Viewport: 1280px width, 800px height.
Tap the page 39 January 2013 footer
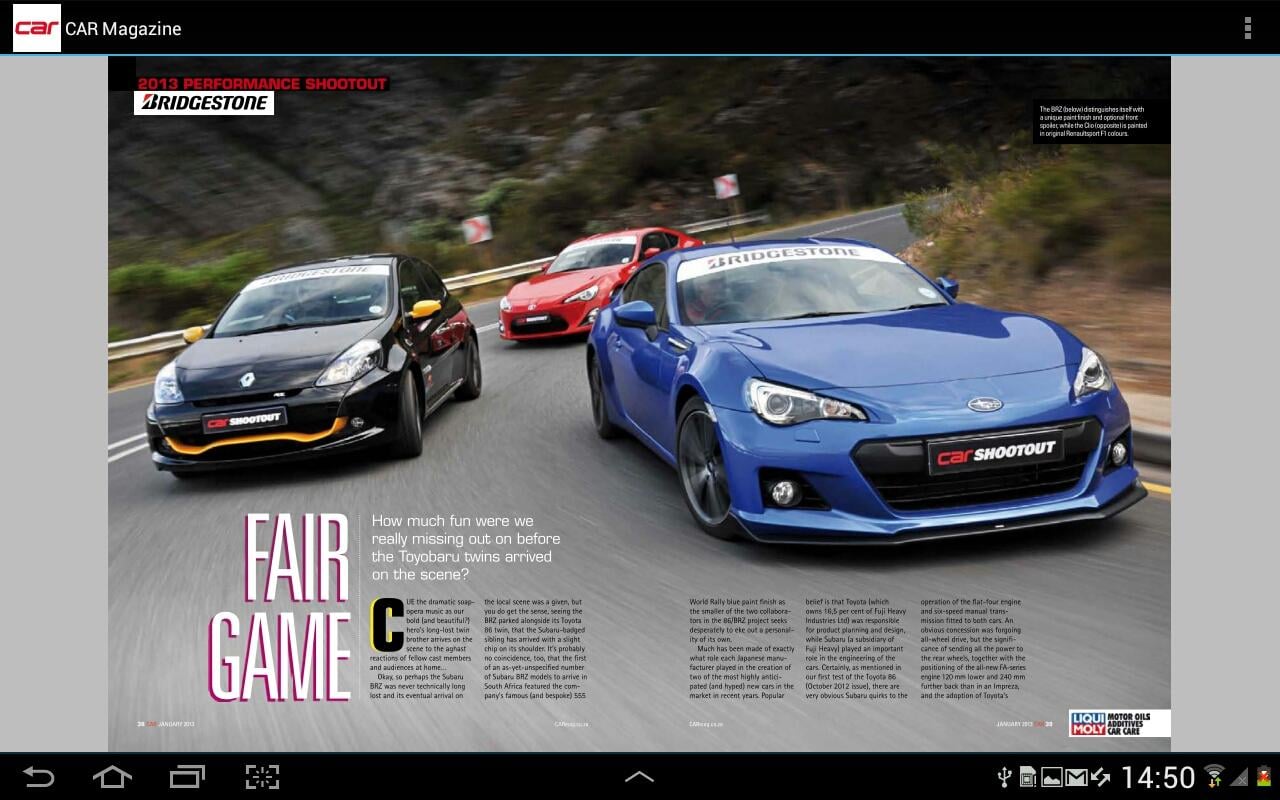[1024, 724]
